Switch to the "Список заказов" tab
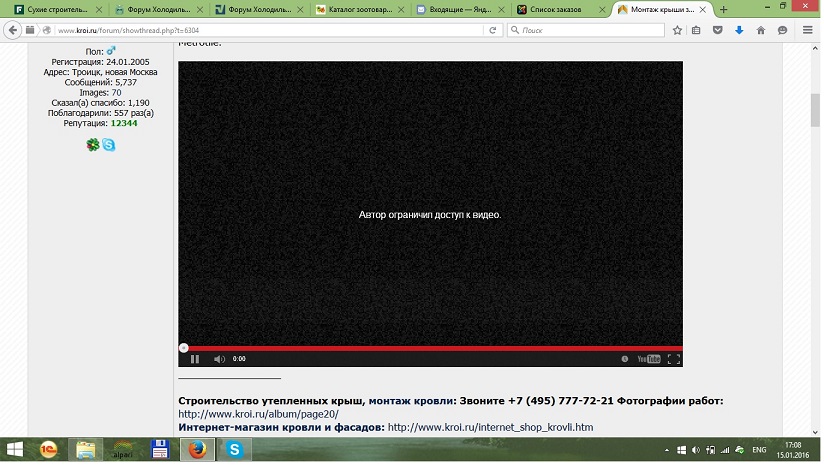The image size is (824, 471). pos(555,9)
